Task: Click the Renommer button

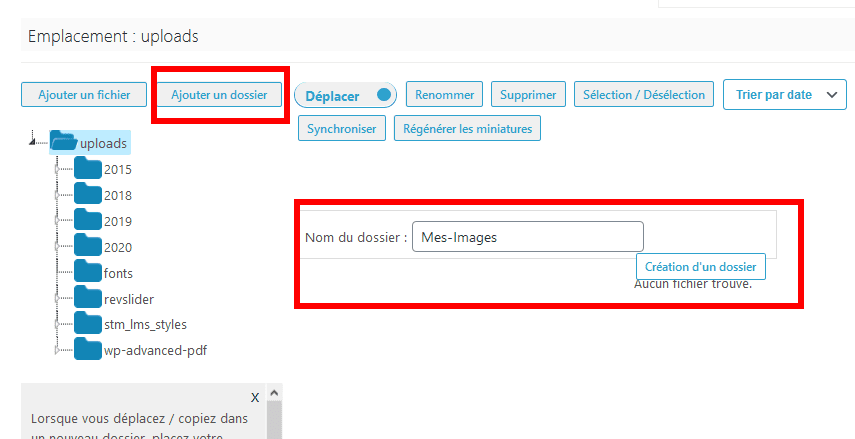Action: (444, 94)
